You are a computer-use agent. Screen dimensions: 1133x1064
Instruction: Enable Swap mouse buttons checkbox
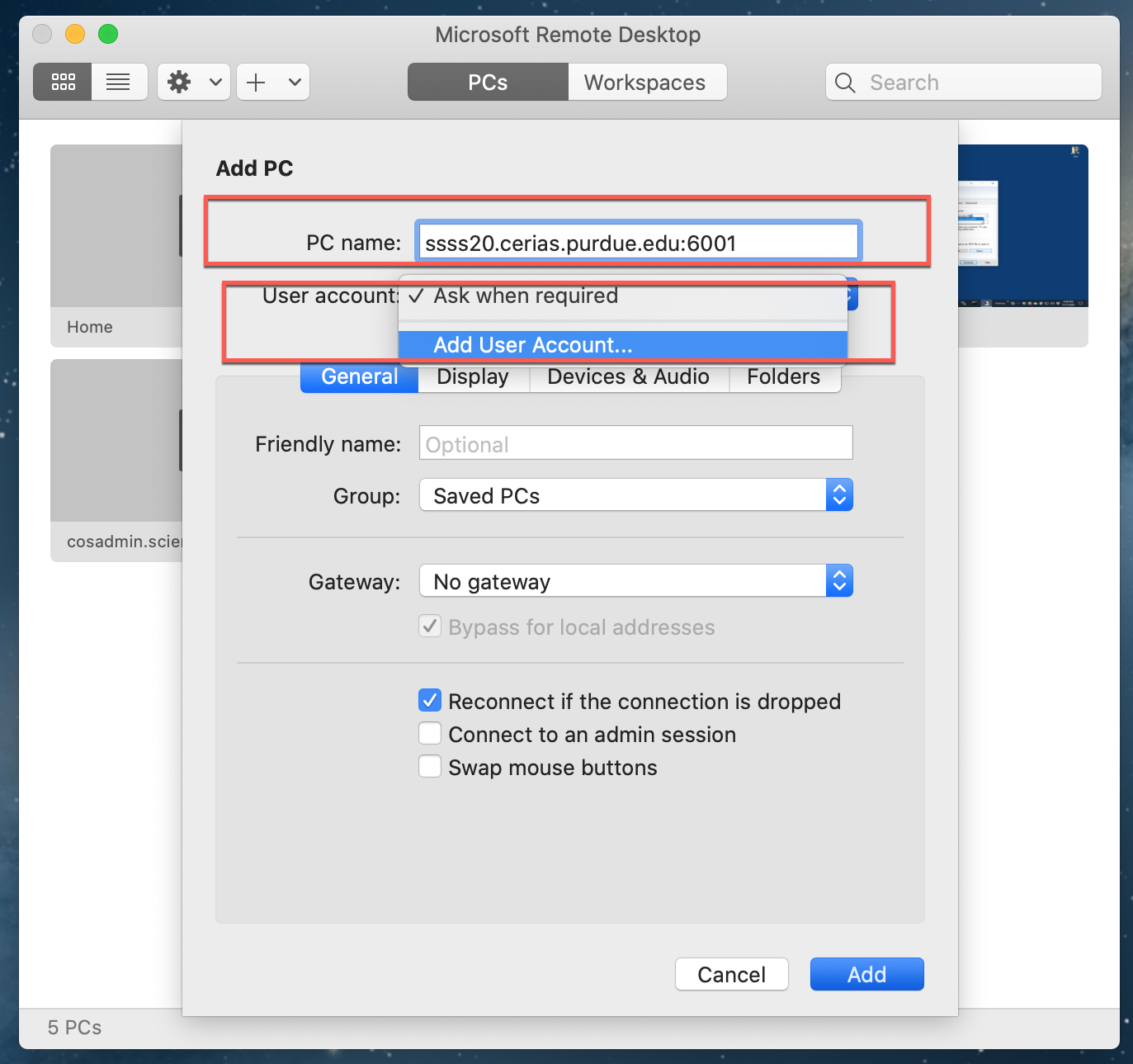pos(430,767)
